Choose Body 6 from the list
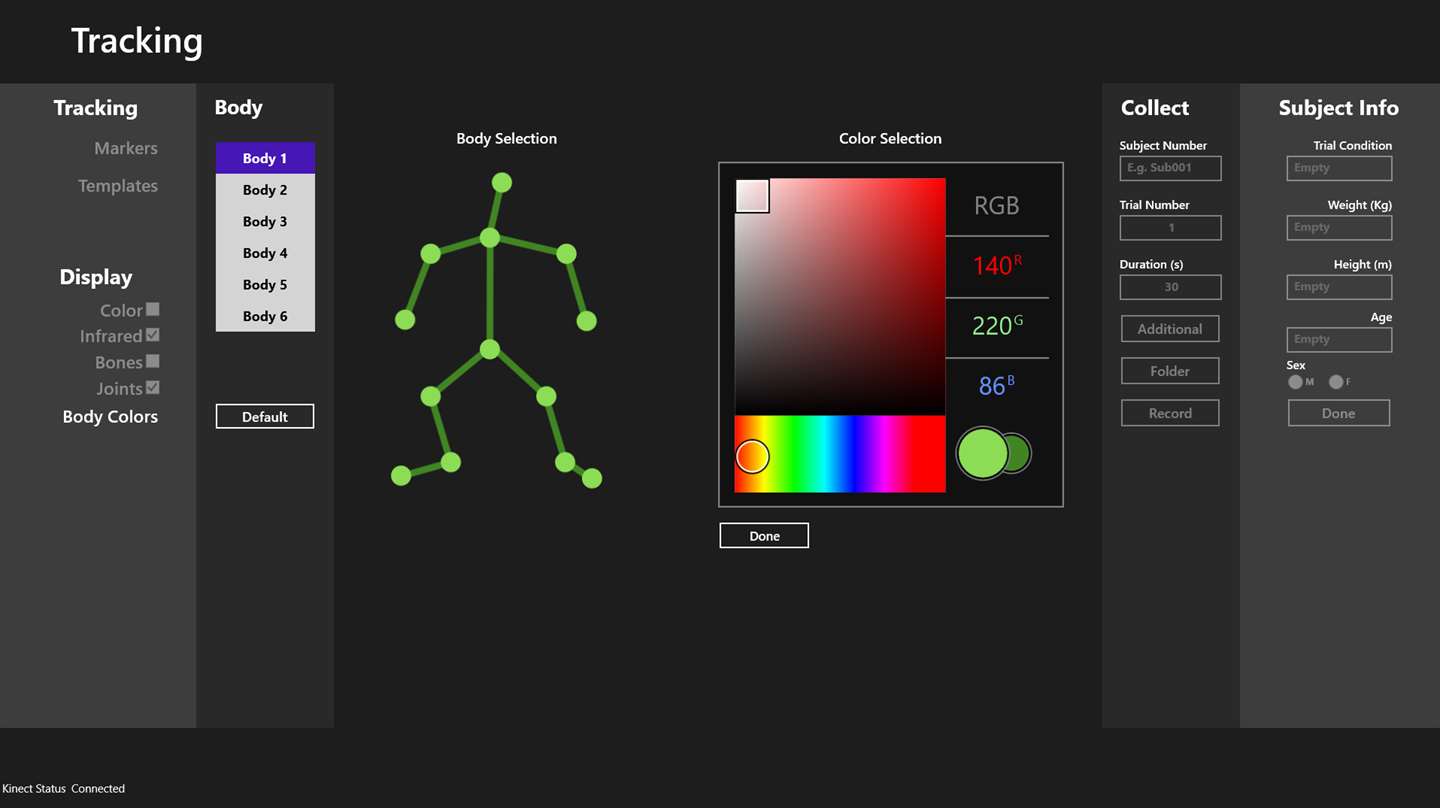 tap(265, 316)
